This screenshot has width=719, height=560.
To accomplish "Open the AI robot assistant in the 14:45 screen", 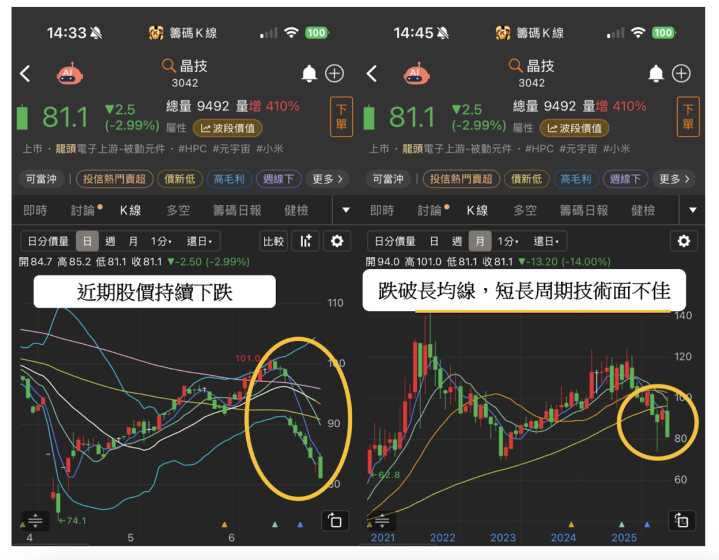I will 415,74.
